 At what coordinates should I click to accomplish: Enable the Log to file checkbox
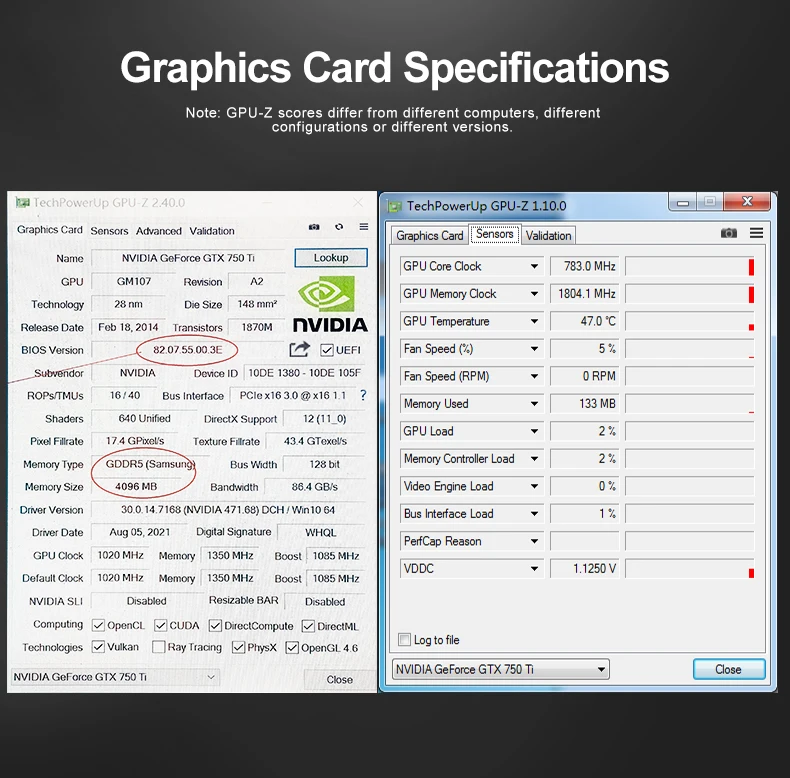[x=404, y=640]
